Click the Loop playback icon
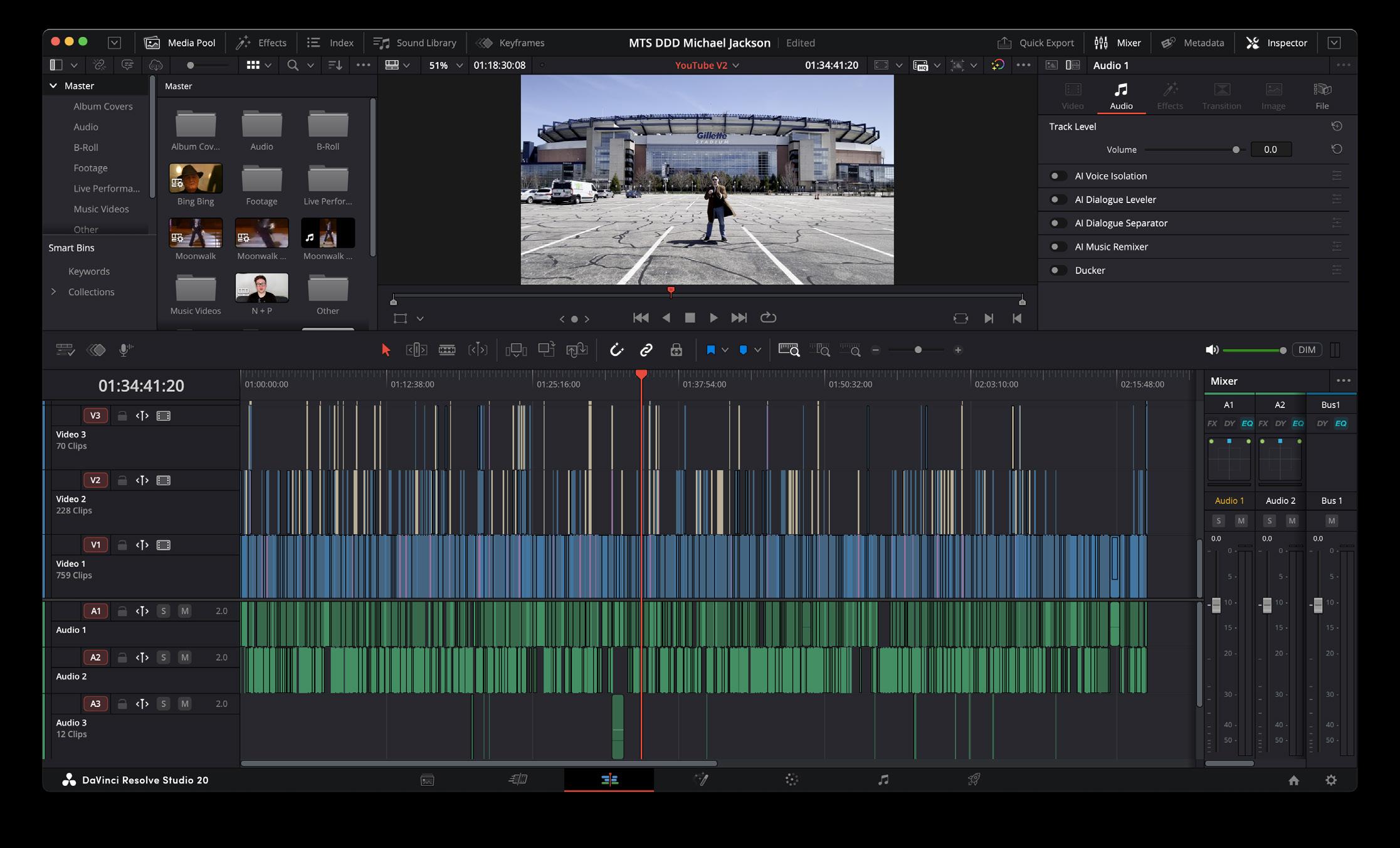1400x848 pixels. pos(768,318)
